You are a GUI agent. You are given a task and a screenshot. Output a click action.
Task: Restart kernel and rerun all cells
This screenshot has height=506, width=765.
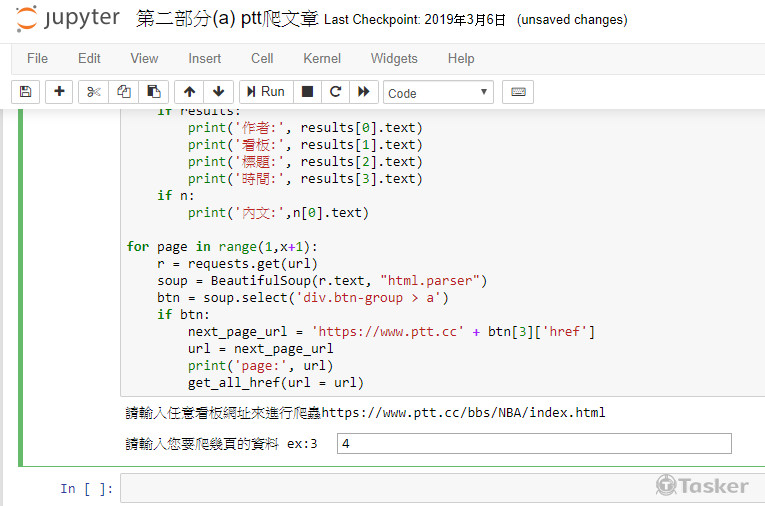tap(364, 92)
